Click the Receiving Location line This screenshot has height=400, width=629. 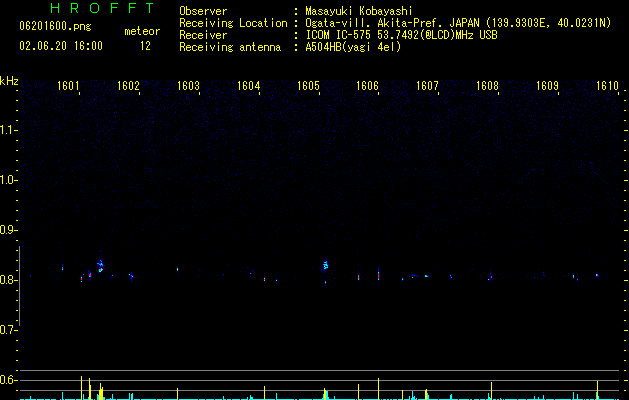pos(395,23)
